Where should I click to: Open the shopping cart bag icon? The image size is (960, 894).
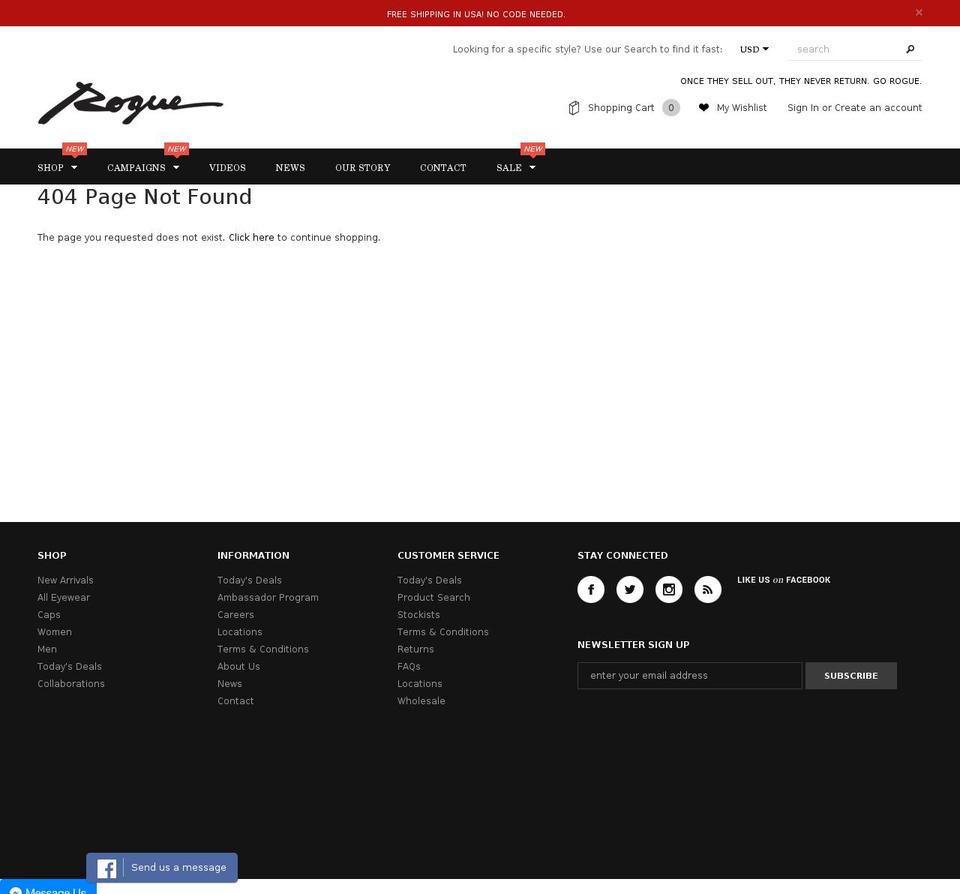coord(574,108)
